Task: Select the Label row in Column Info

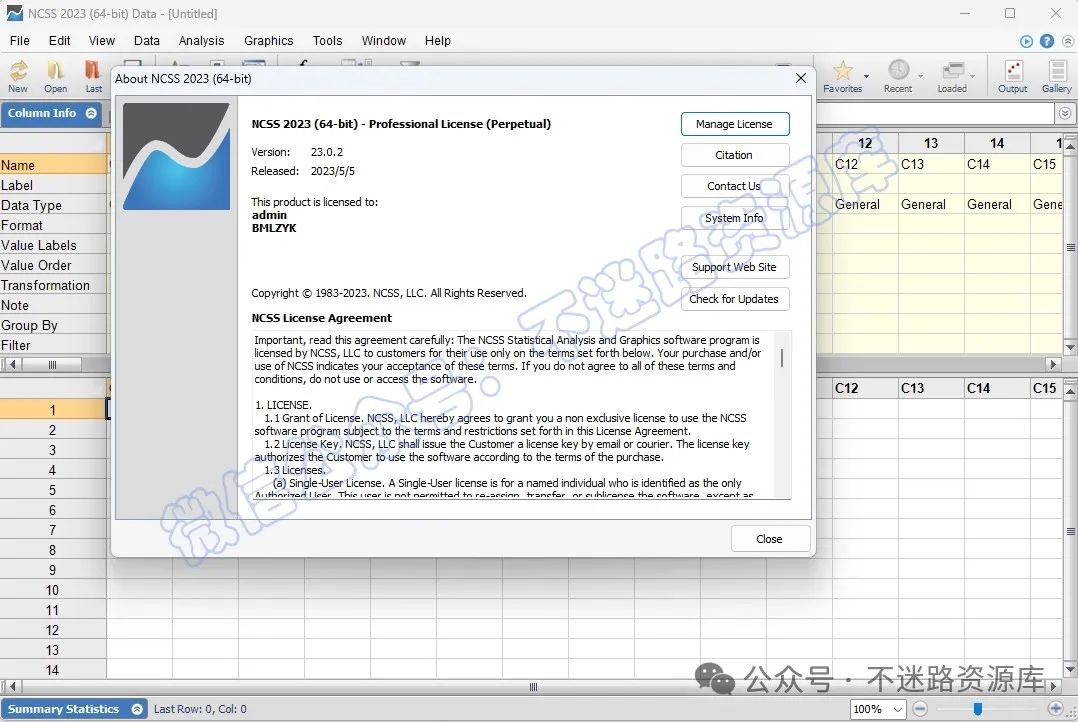Action: coord(54,185)
